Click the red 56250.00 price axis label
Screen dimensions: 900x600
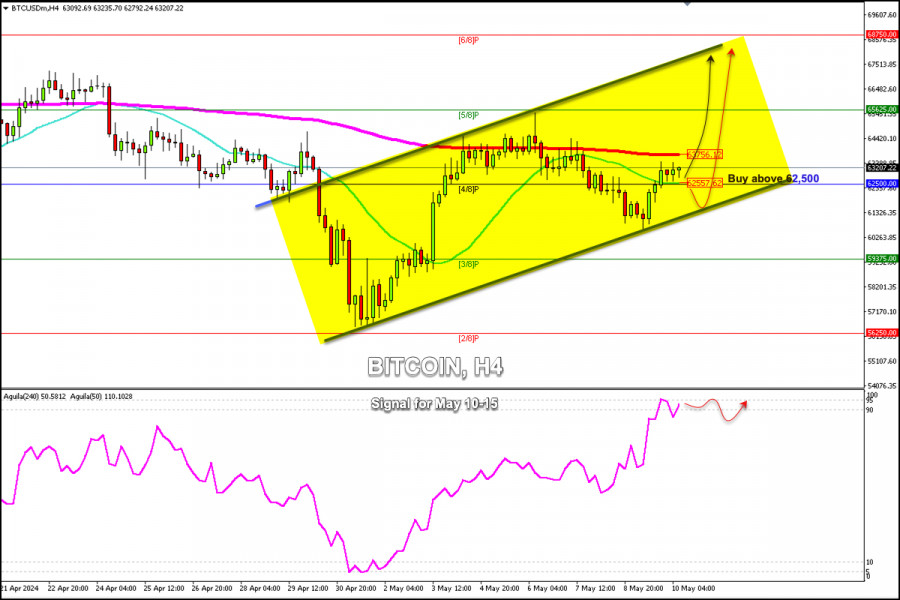tap(882, 332)
